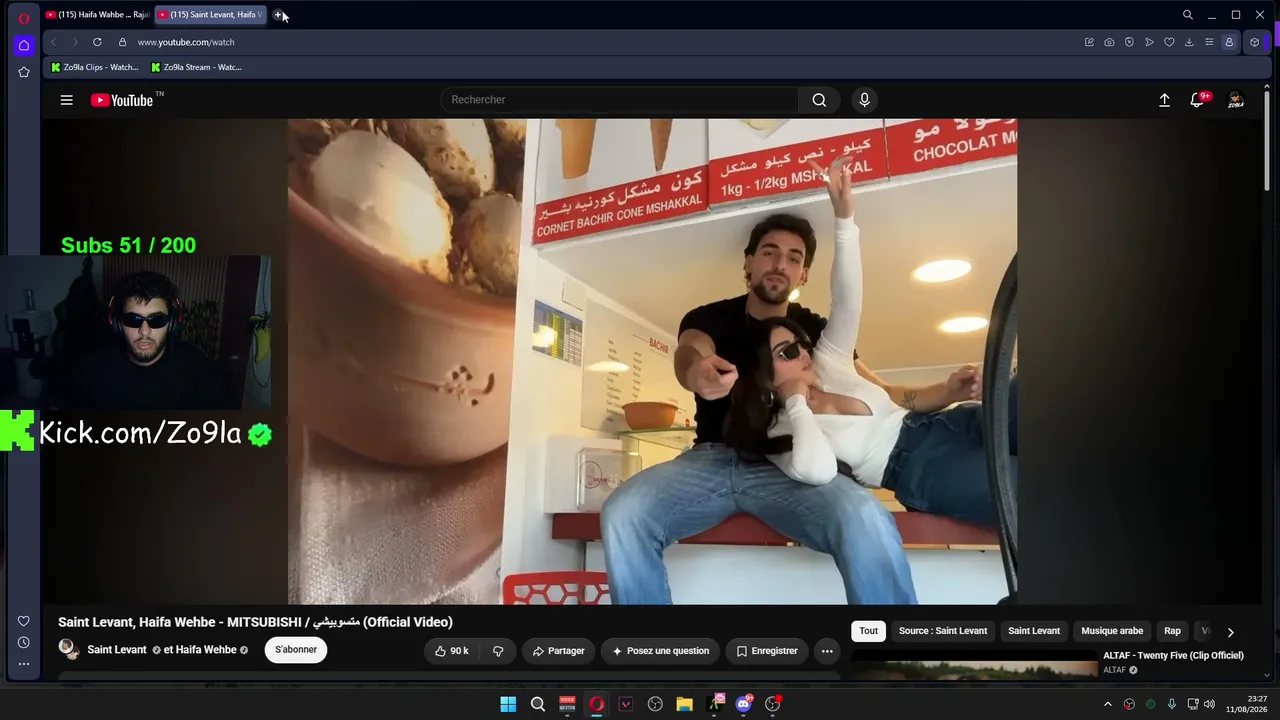The height and width of the screenshot is (720, 1280).
Task: Open the Opera sidebar home start page
Action: (x=24, y=45)
